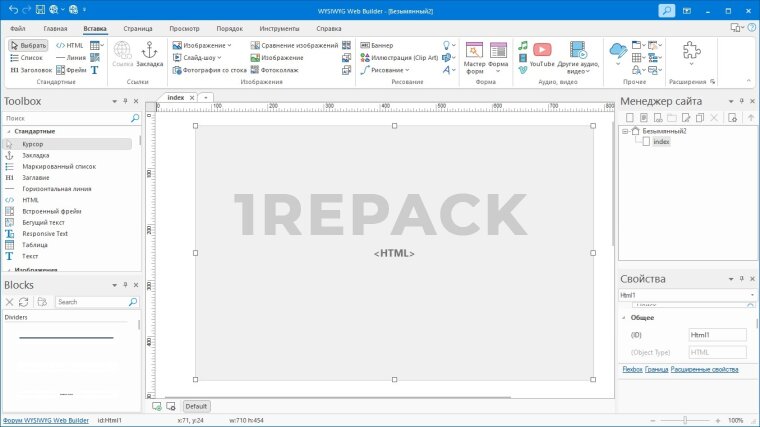The image size is (760, 427).
Task: Pin the Toolbox panel
Action: coord(124,101)
